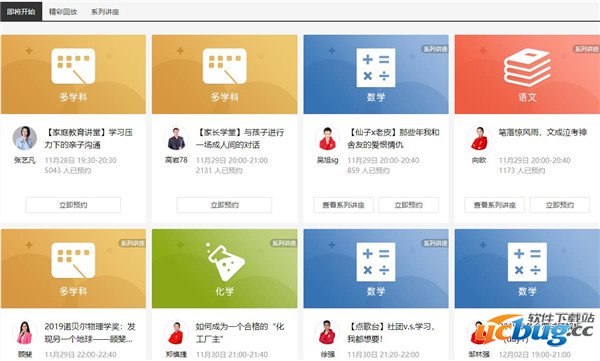Open the 系列讲座 tab
Image resolution: width=600 pixels, height=361 pixels.
point(105,11)
